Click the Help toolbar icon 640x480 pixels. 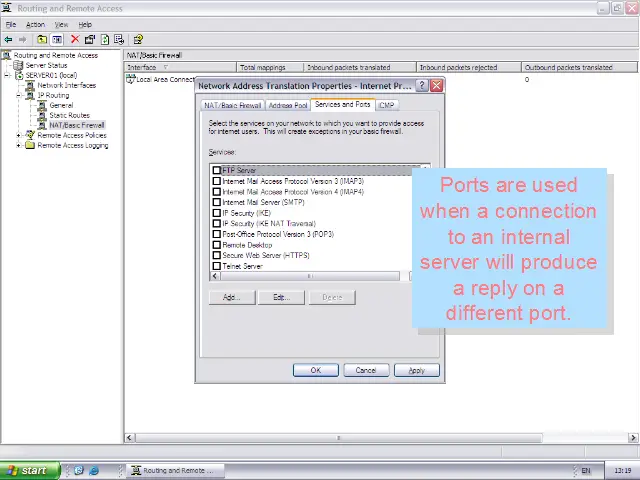pos(138,40)
